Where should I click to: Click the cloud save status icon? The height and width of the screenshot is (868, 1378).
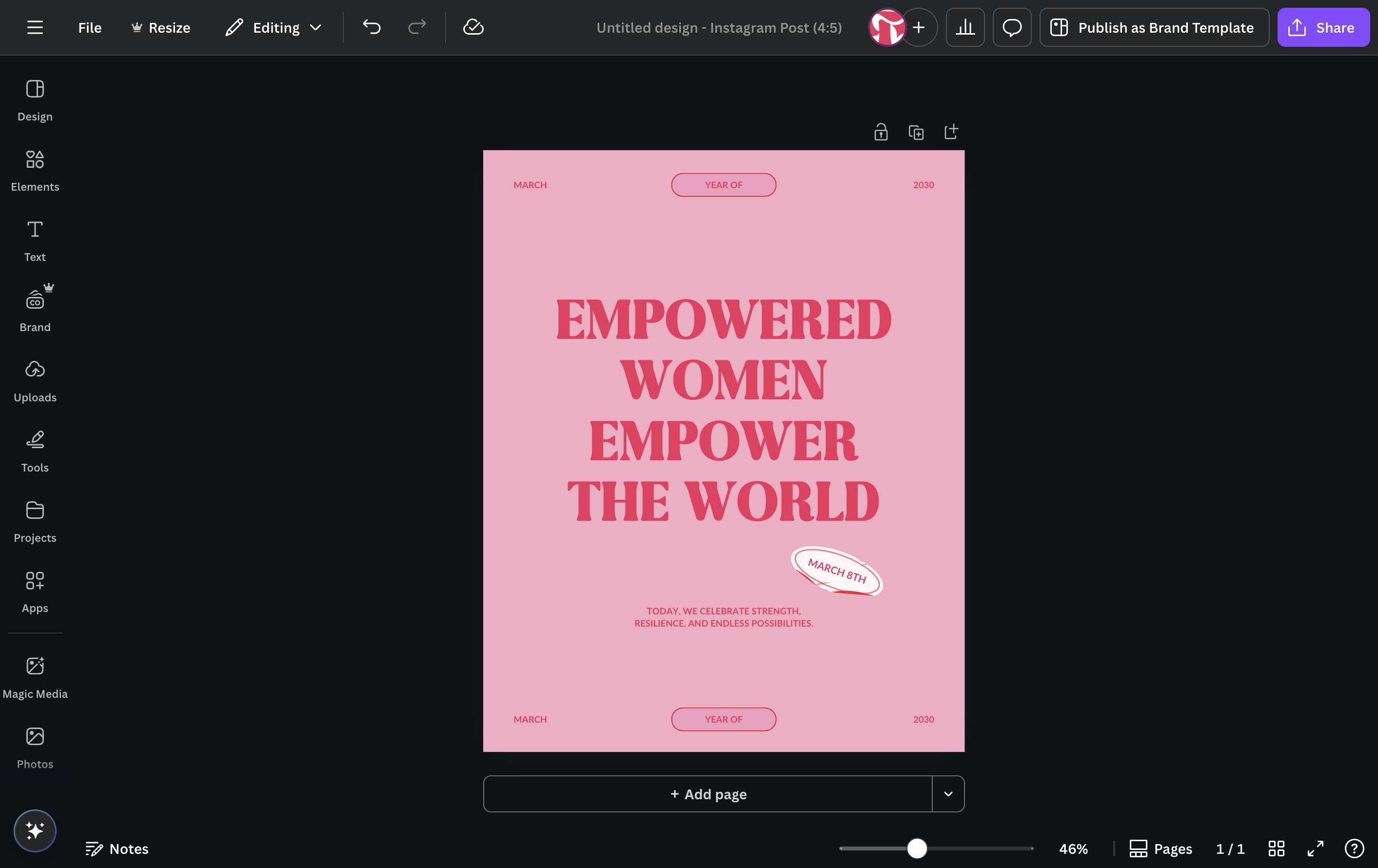pos(472,27)
